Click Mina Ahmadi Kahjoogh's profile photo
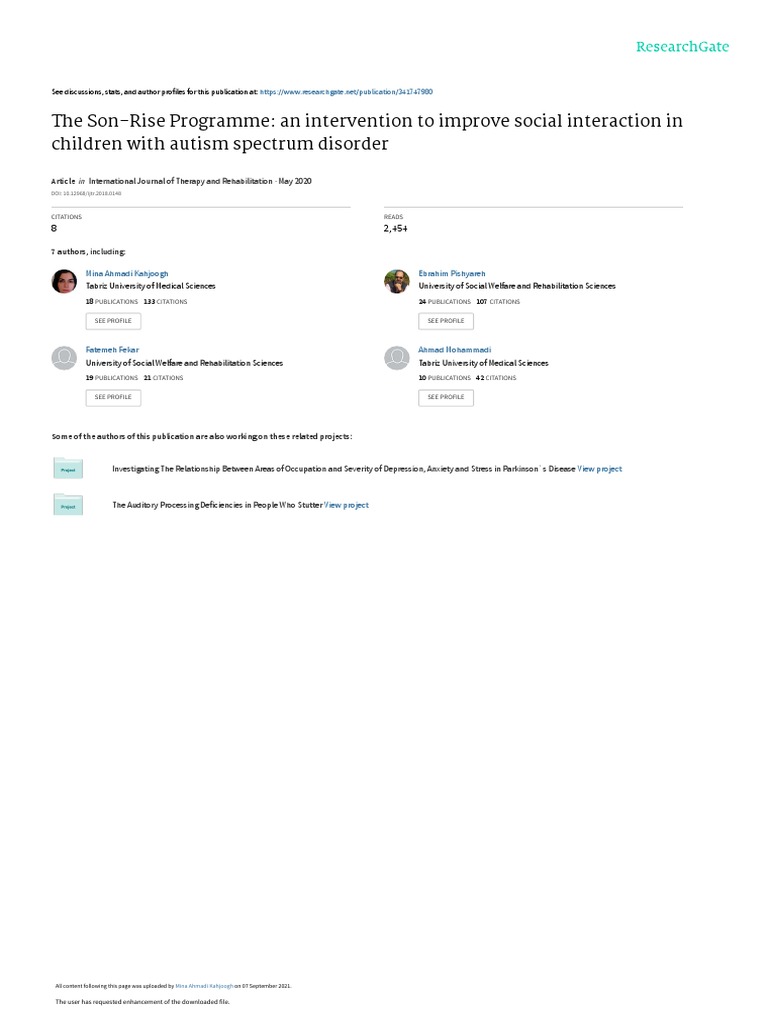The image size is (768, 1024). 63,281
